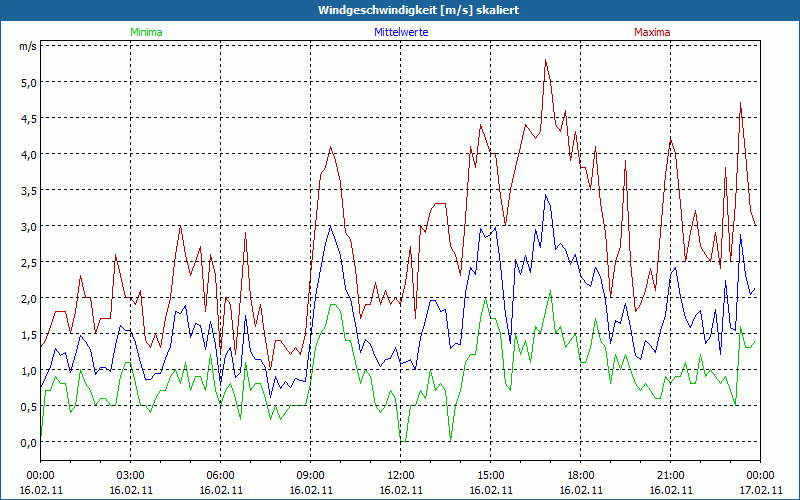Click the 4,0 y-axis value
800x500 pixels.
click(28, 154)
